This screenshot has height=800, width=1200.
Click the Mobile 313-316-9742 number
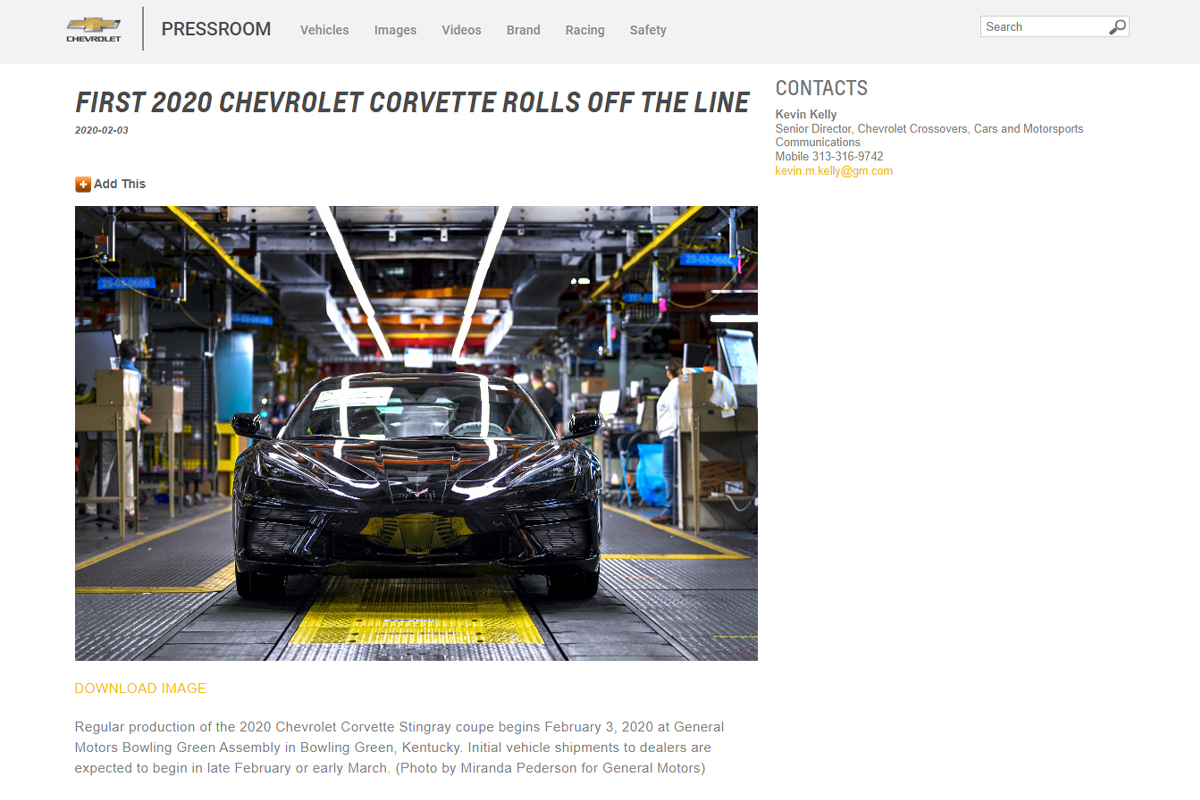coord(829,157)
